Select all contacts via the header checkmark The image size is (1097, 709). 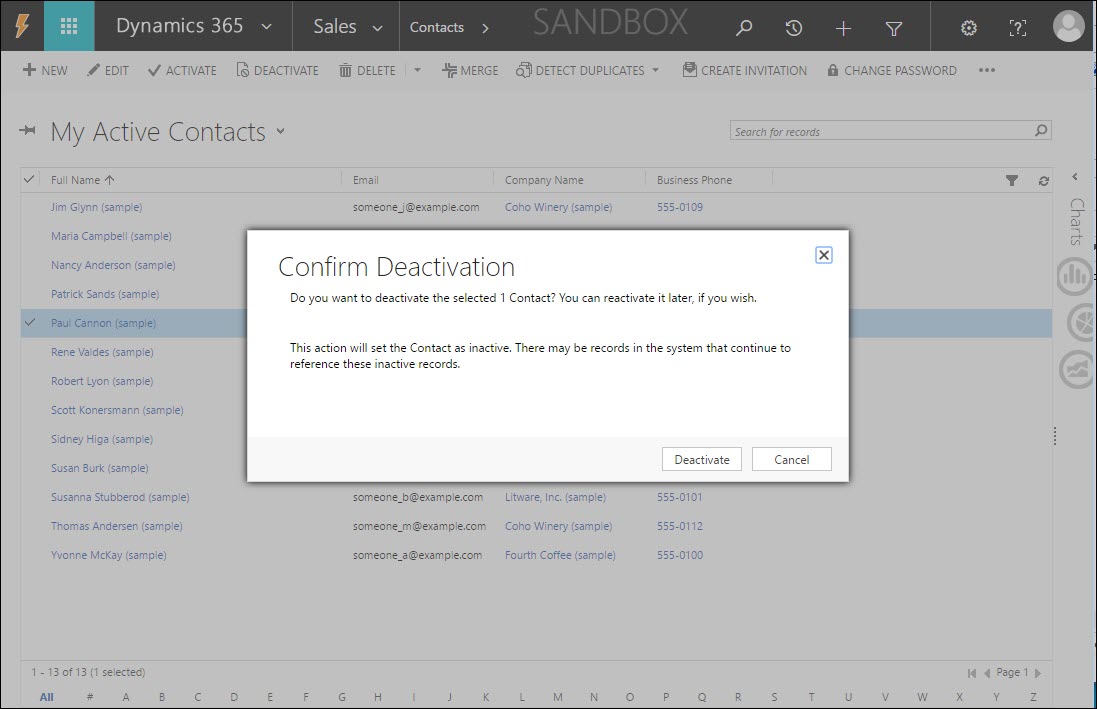(29, 180)
